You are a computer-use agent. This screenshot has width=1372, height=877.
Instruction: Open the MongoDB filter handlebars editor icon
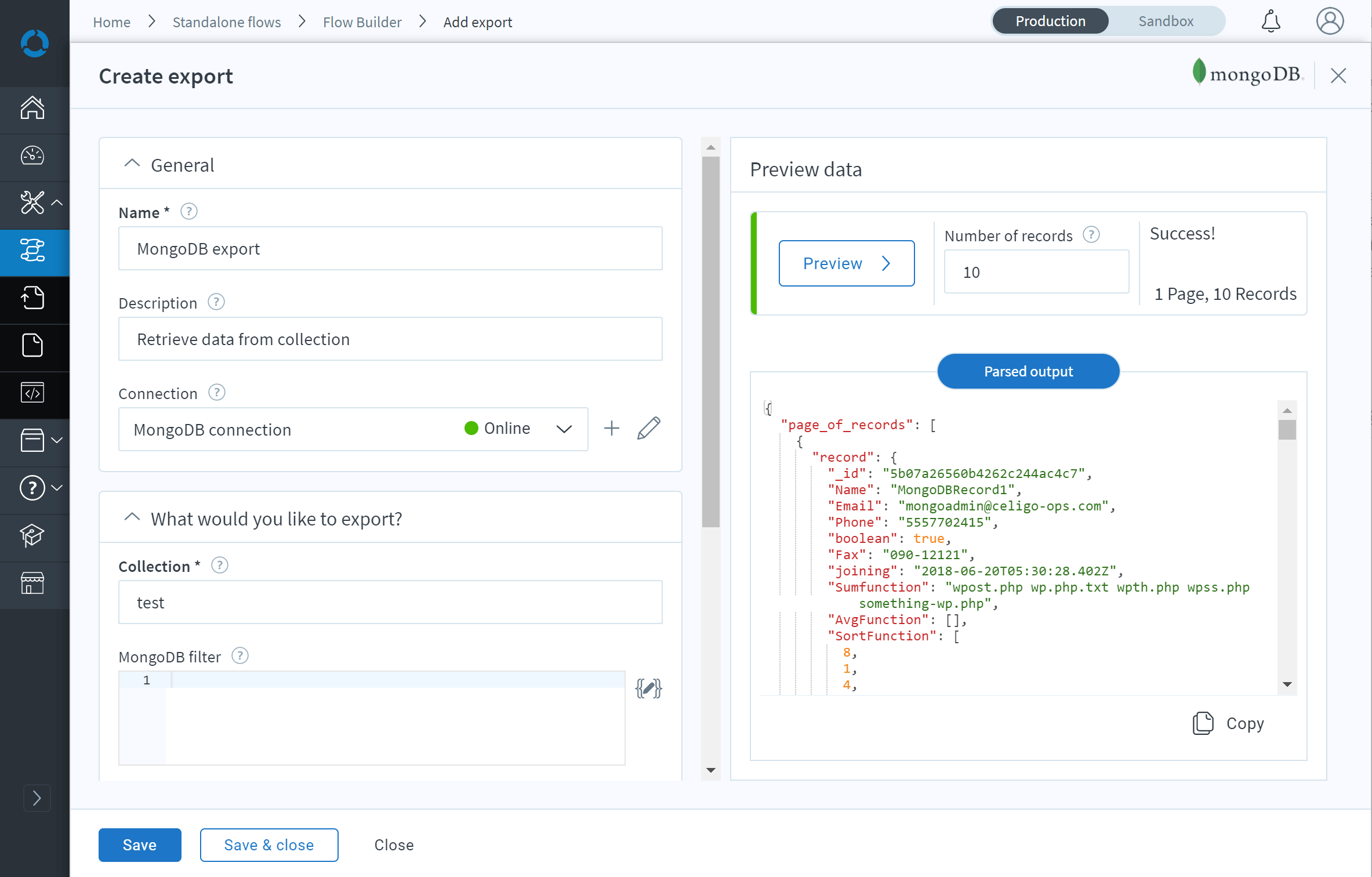pyautogui.click(x=648, y=688)
